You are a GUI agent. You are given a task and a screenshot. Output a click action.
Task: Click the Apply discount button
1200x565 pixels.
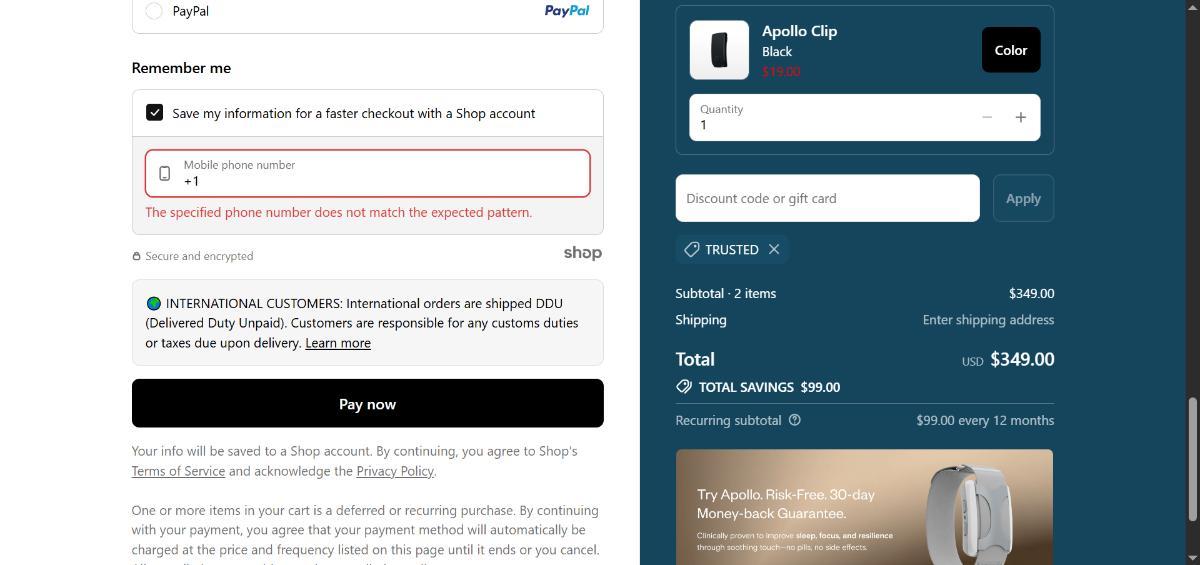[x=1022, y=198]
